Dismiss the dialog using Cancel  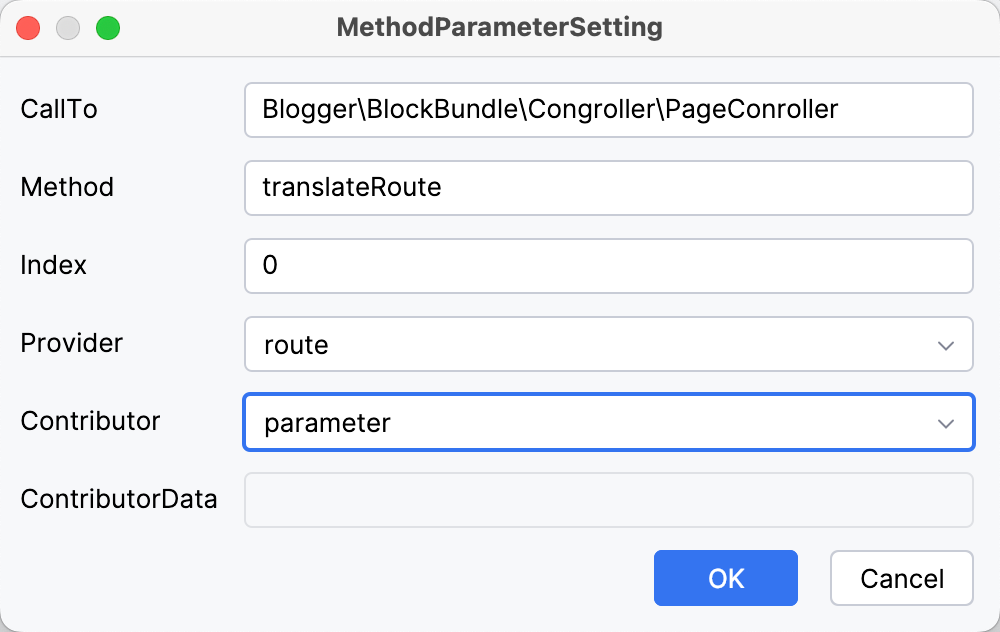click(901, 578)
